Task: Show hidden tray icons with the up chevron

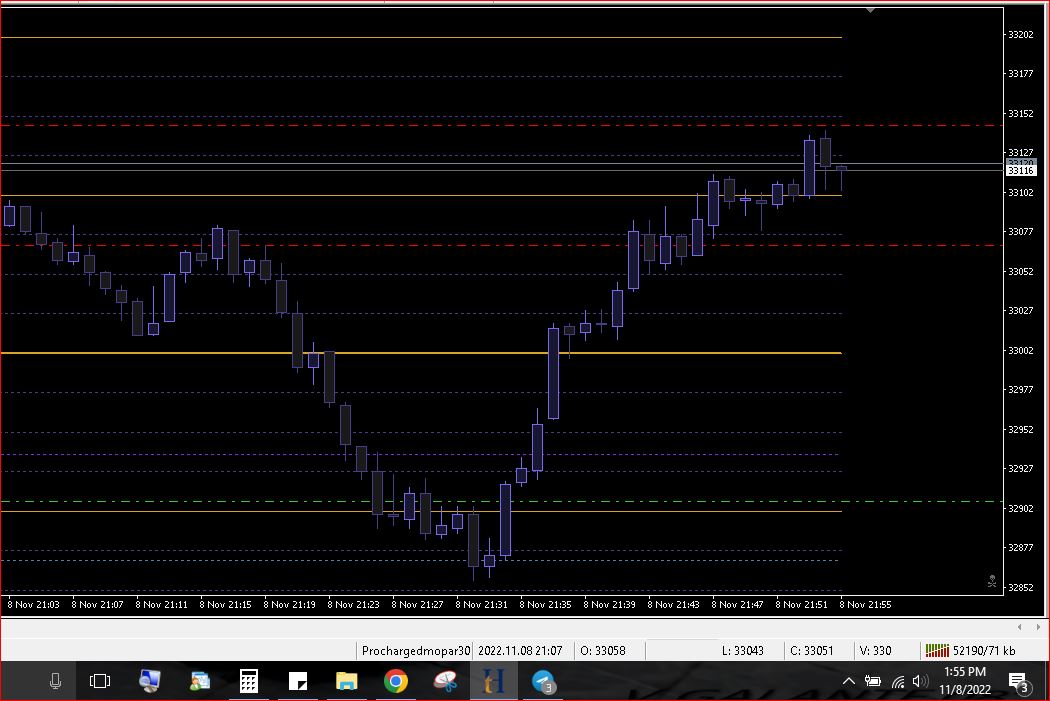Action: 849,682
